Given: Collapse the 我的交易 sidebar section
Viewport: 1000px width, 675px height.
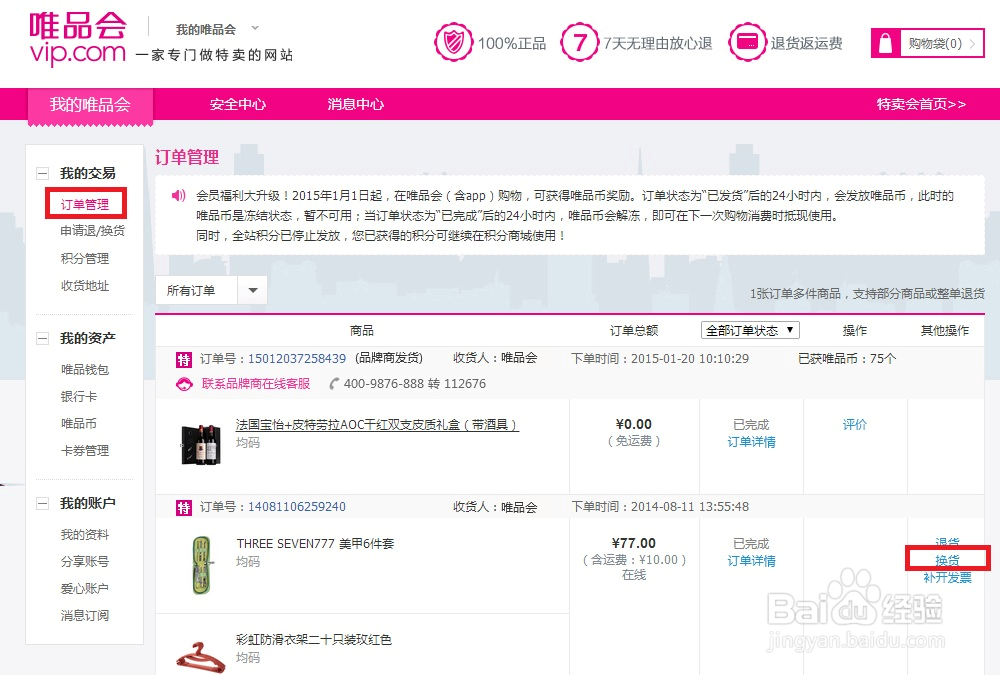Looking at the screenshot, I should (42, 173).
